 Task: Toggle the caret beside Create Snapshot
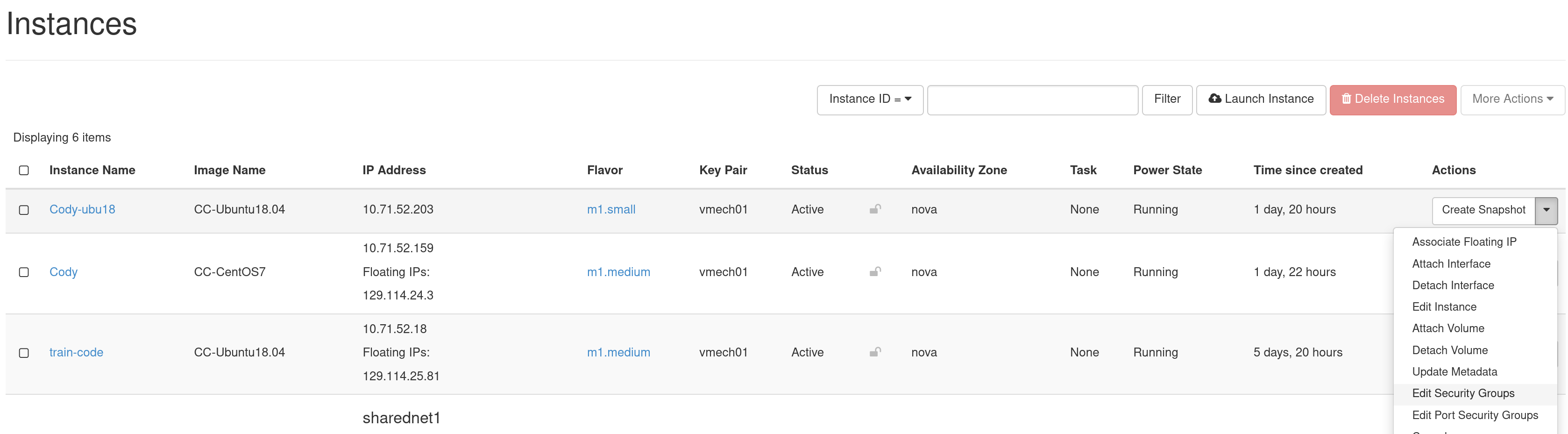tap(1546, 210)
